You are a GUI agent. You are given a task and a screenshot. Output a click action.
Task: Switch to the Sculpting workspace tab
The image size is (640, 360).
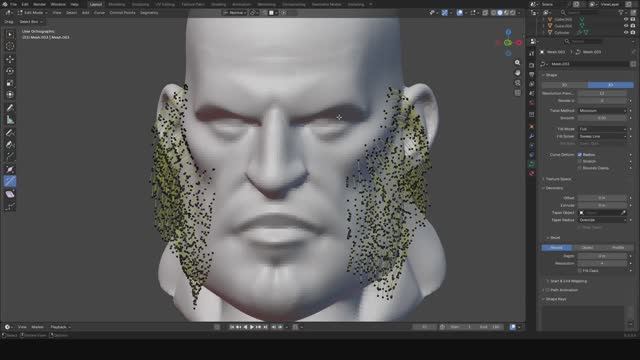(x=140, y=4)
